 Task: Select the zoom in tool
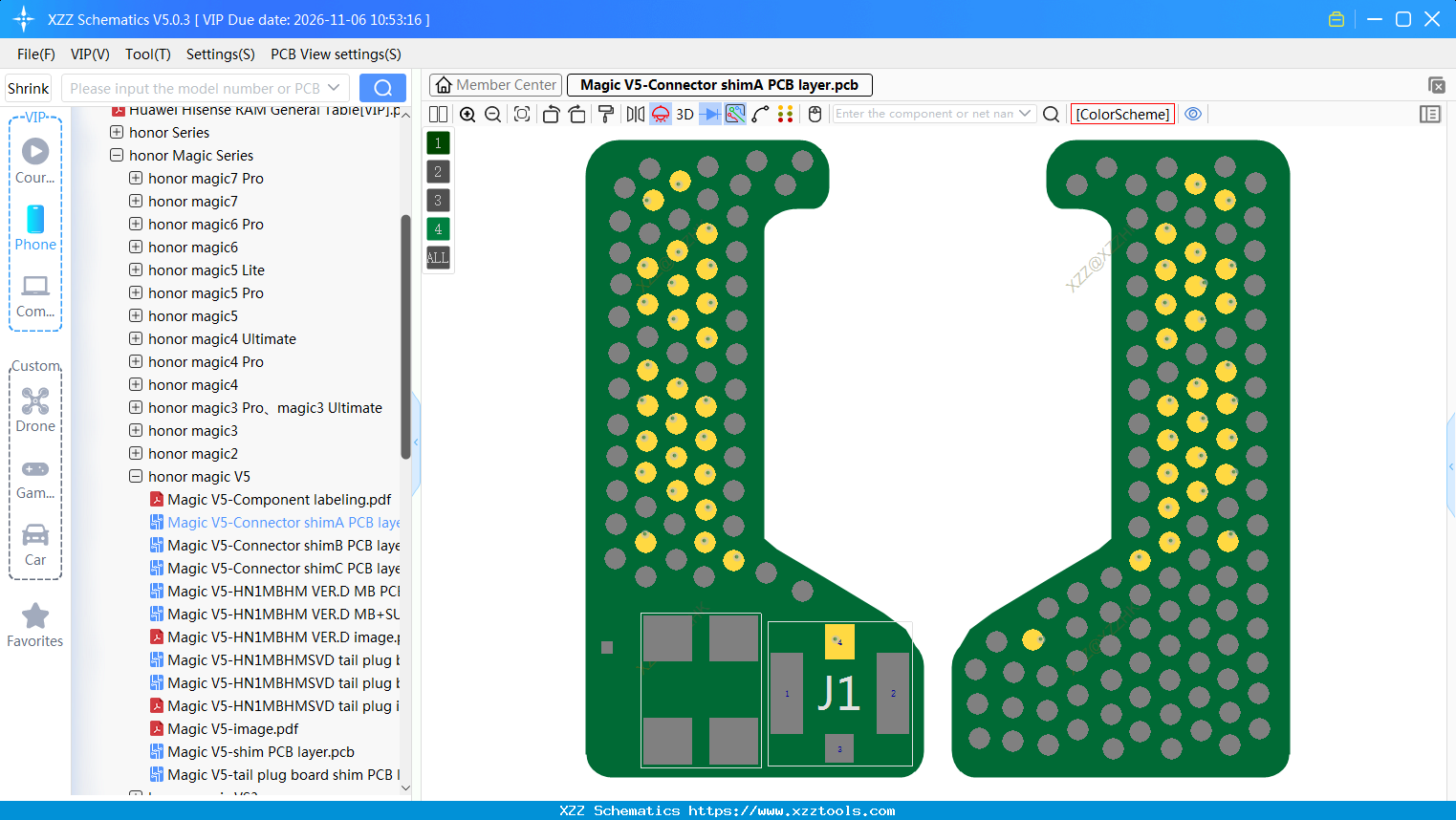click(467, 114)
